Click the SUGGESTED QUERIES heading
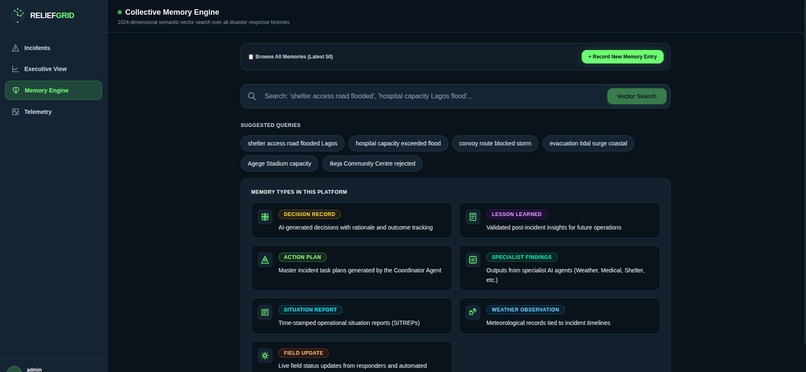The height and width of the screenshot is (372, 806). point(270,125)
